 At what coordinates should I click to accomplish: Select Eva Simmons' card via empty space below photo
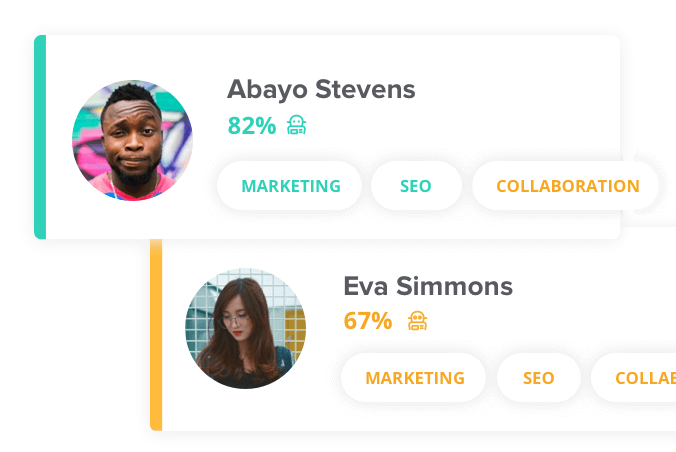[x=245, y=410]
